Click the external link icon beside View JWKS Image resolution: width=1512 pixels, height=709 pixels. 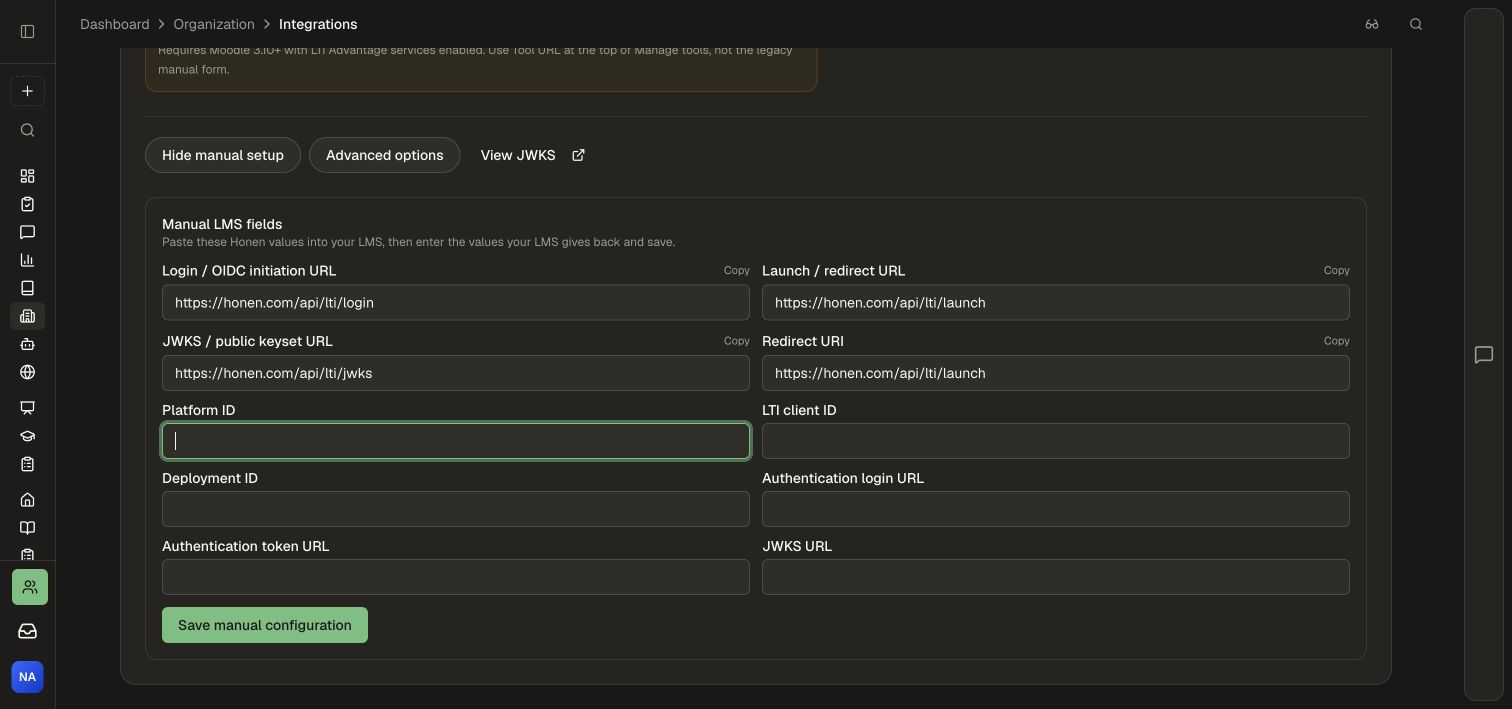click(x=578, y=155)
